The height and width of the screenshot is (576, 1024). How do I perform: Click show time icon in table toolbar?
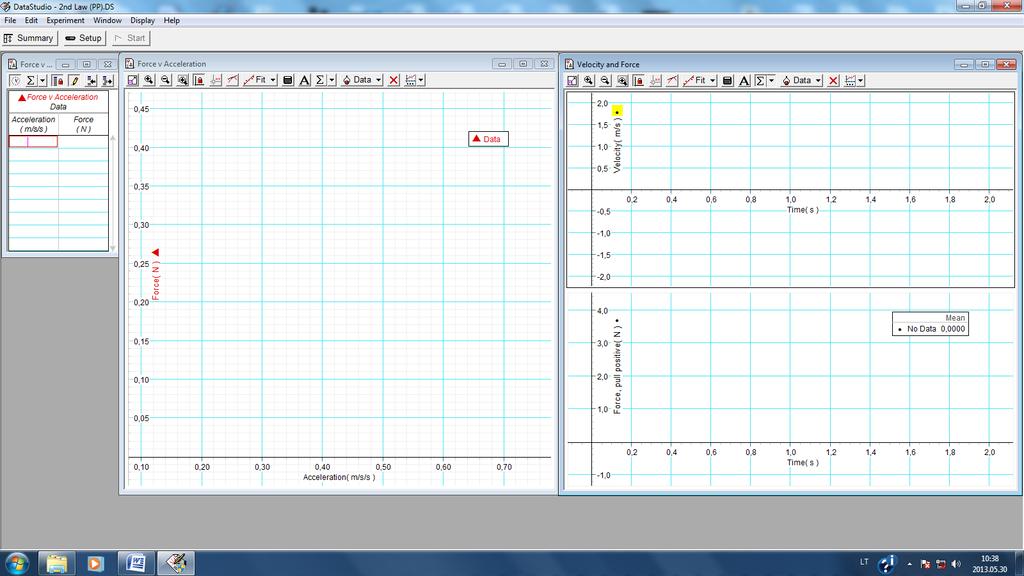(16, 80)
